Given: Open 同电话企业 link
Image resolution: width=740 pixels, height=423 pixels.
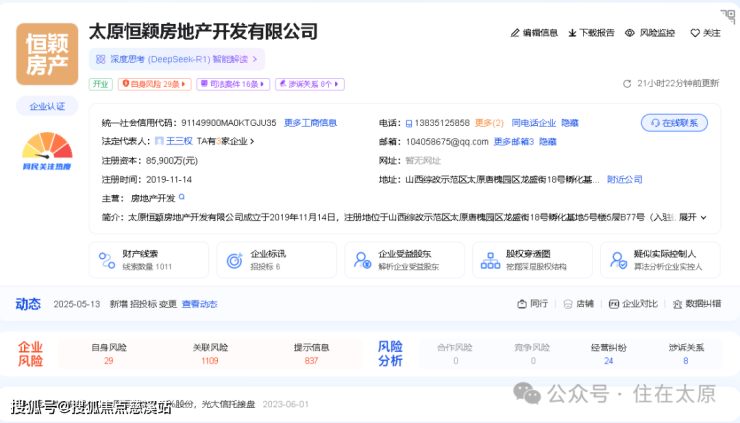Looking at the screenshot, I should 533,123.
